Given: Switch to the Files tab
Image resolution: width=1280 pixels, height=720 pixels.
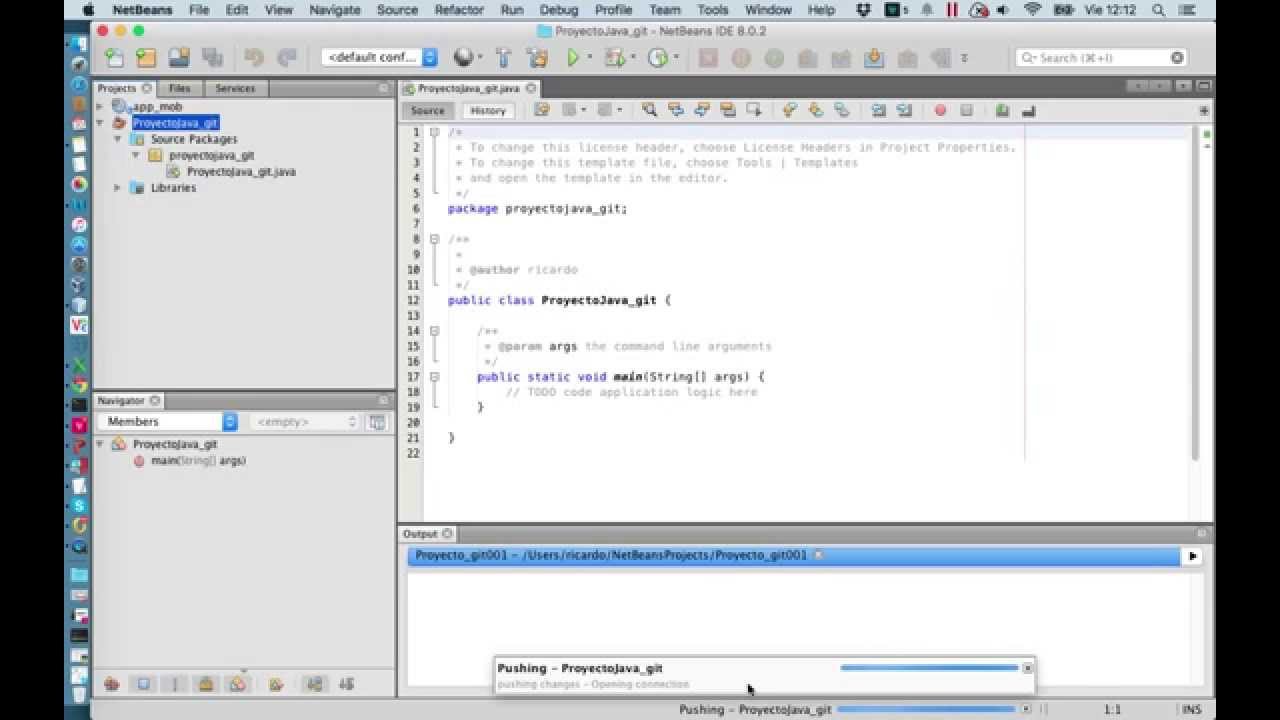Looking at the screenshot, I should pos(179,88).
